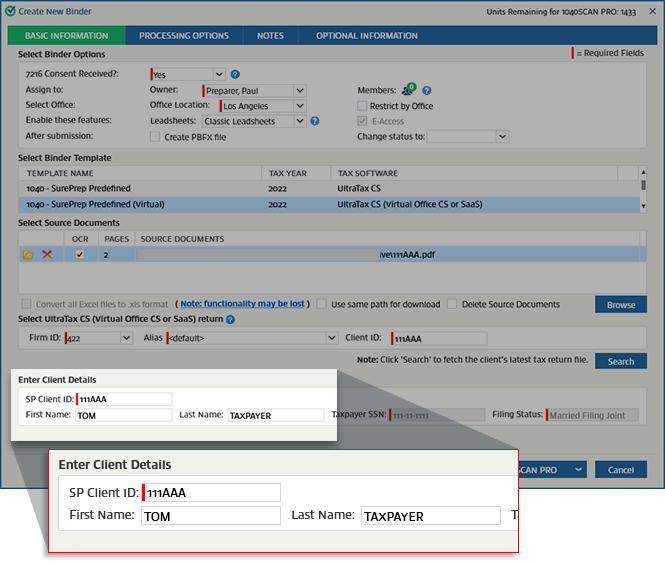Enable Restrict by Office checkbox
This screenshot has width=665, height=565.
[x=362, y=106]
